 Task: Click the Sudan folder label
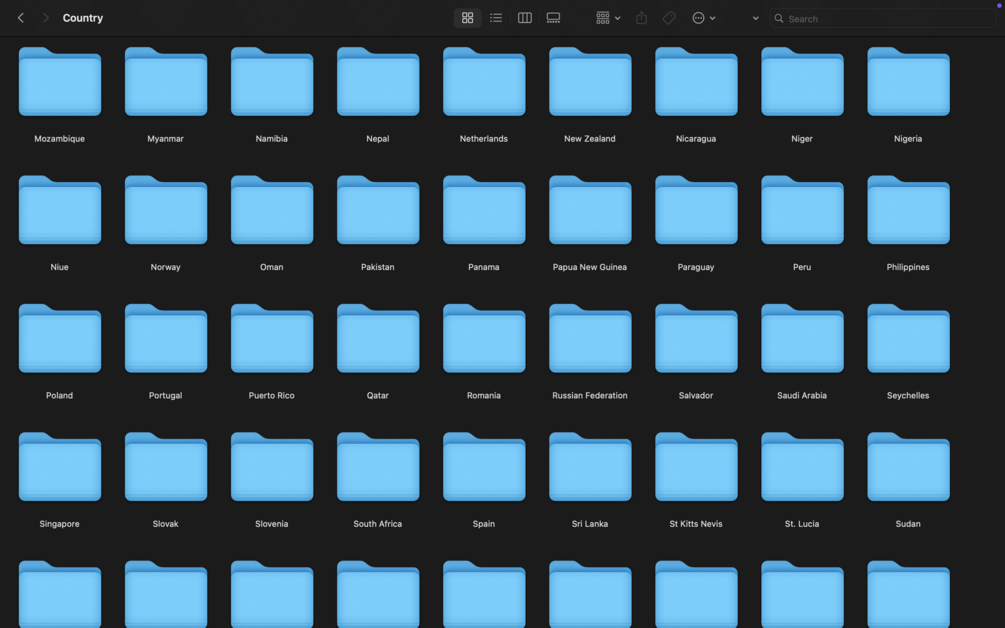point(908,524)
